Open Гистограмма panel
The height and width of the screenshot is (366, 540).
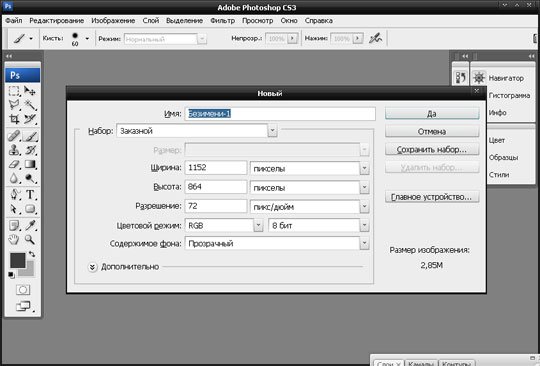pos(509,95)
